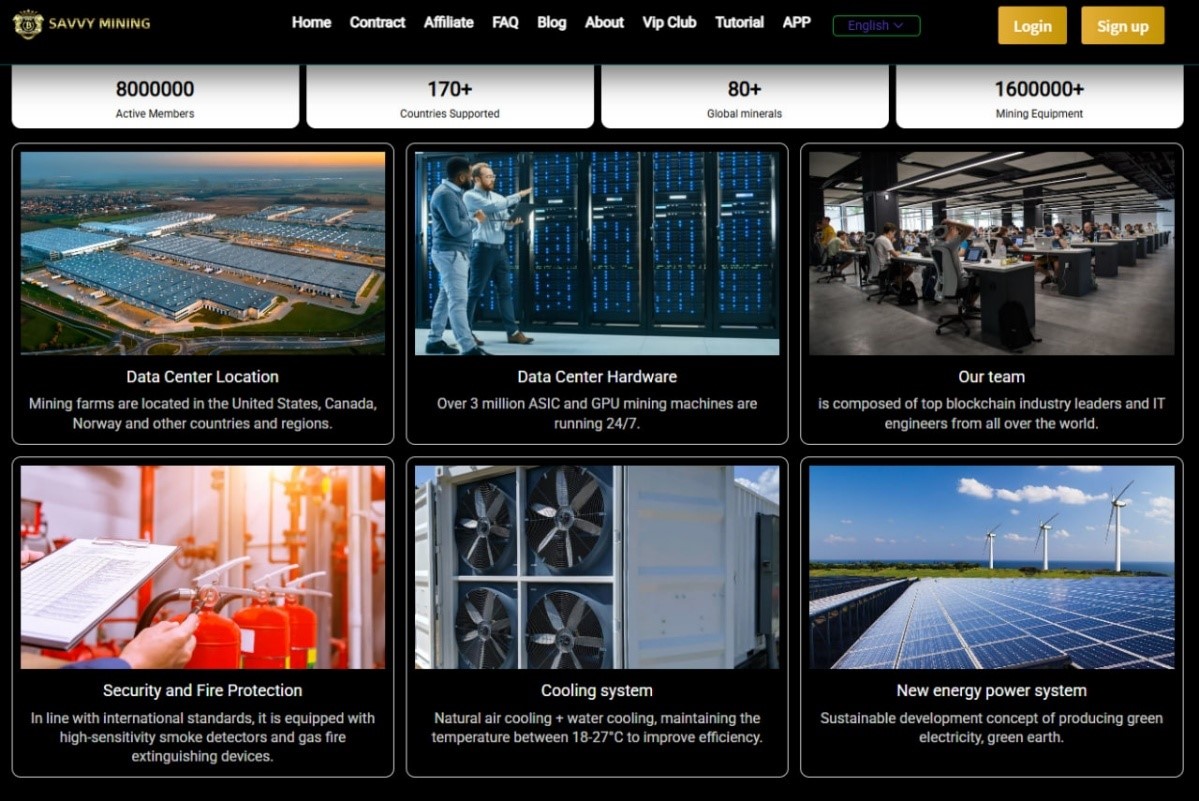Open the Contract page
1199x801 pixels.
tap(377, 22)
